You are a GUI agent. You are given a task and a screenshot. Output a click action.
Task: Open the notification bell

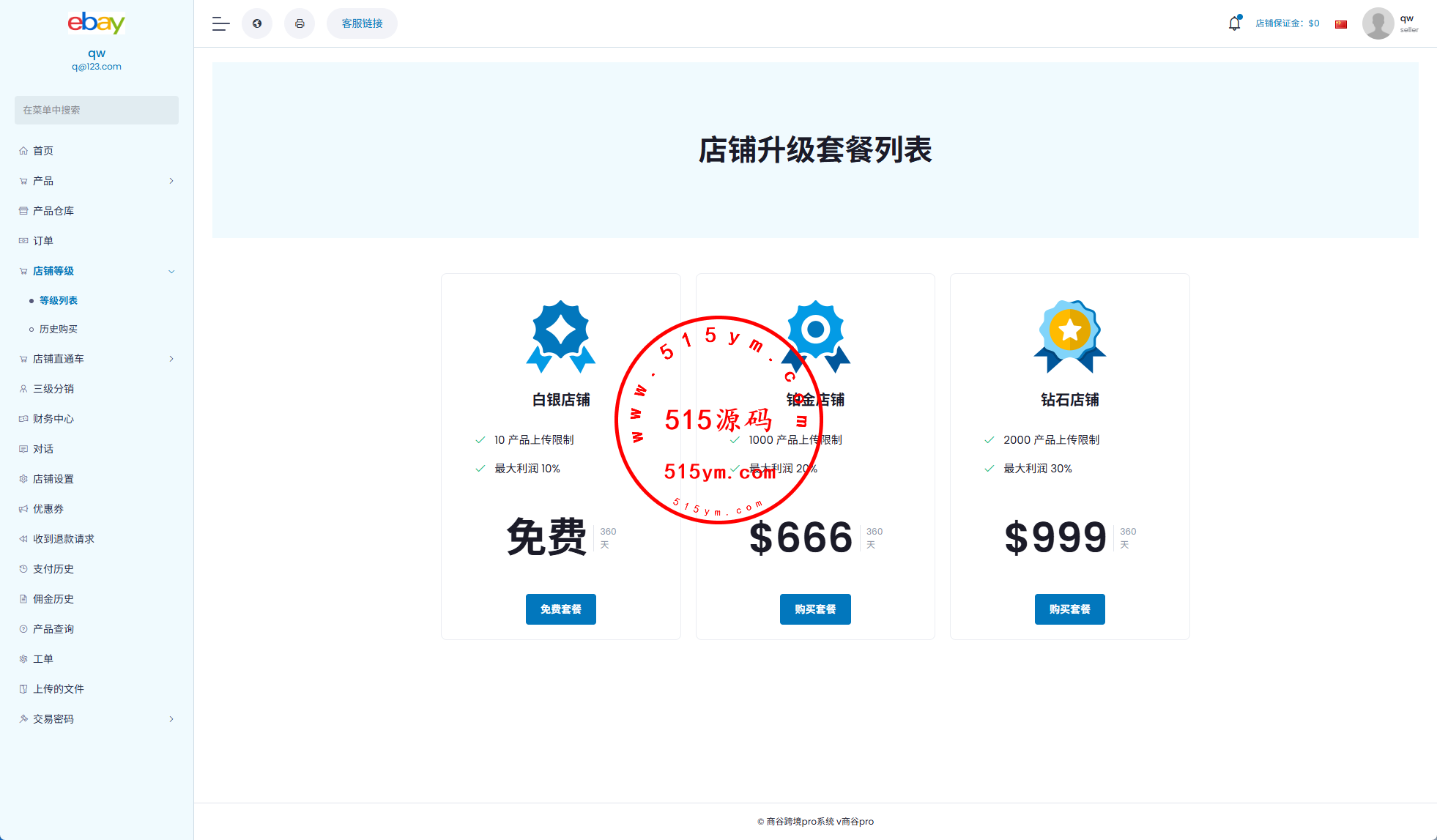tap(1234, 23)
